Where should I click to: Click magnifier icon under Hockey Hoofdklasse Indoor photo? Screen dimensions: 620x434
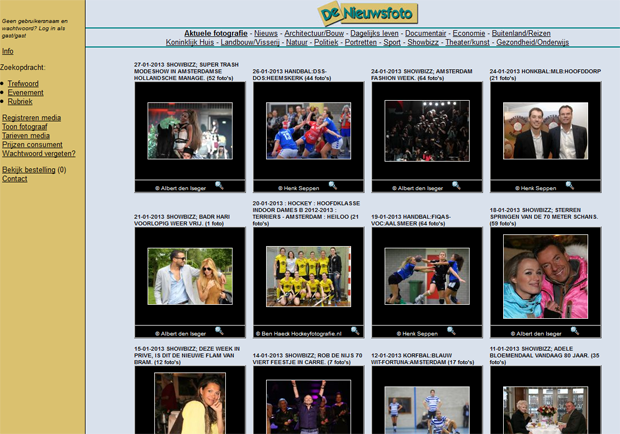tap(355, 331)
